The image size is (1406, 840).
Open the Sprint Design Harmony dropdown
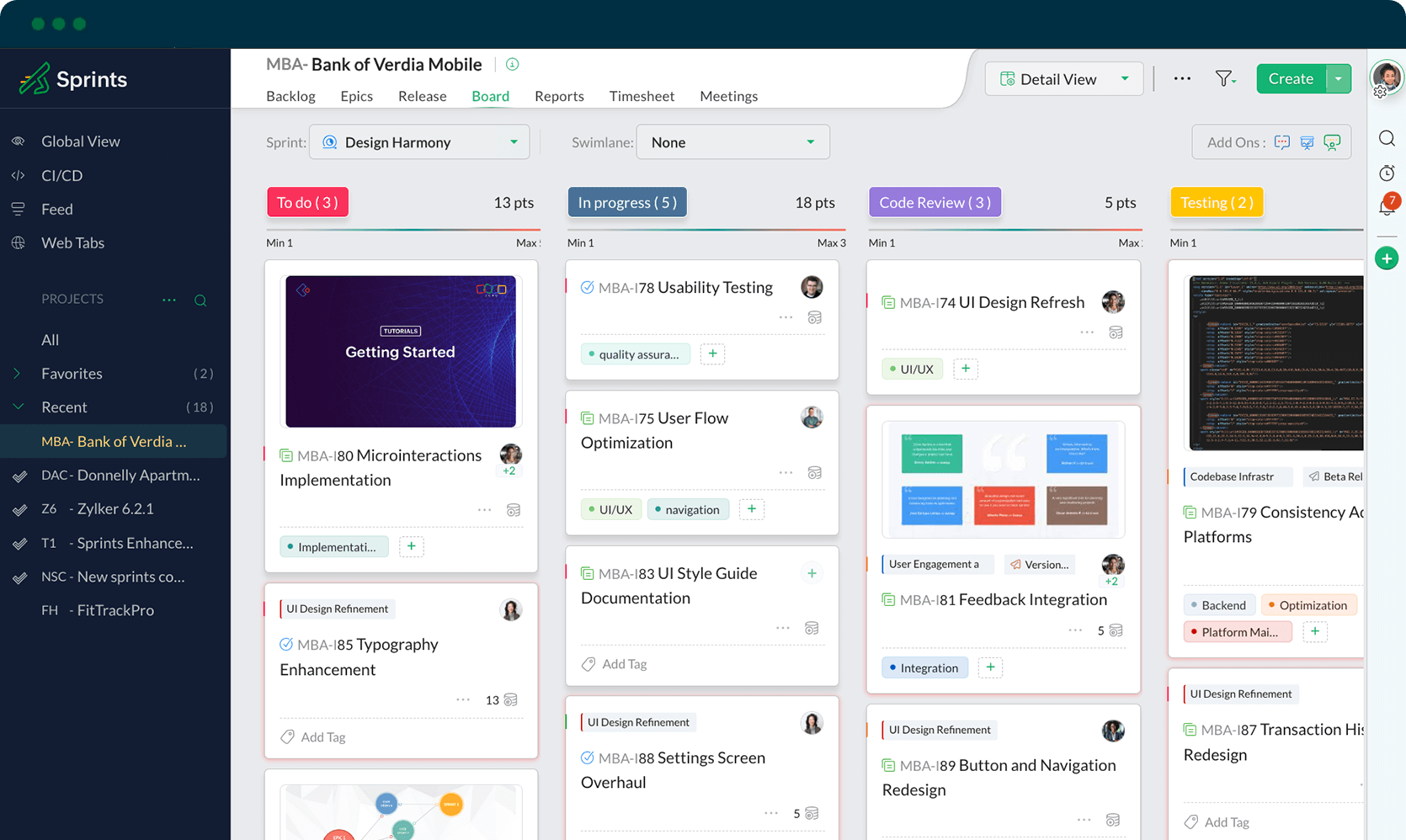pyautogui.click(x=419, y=141)
